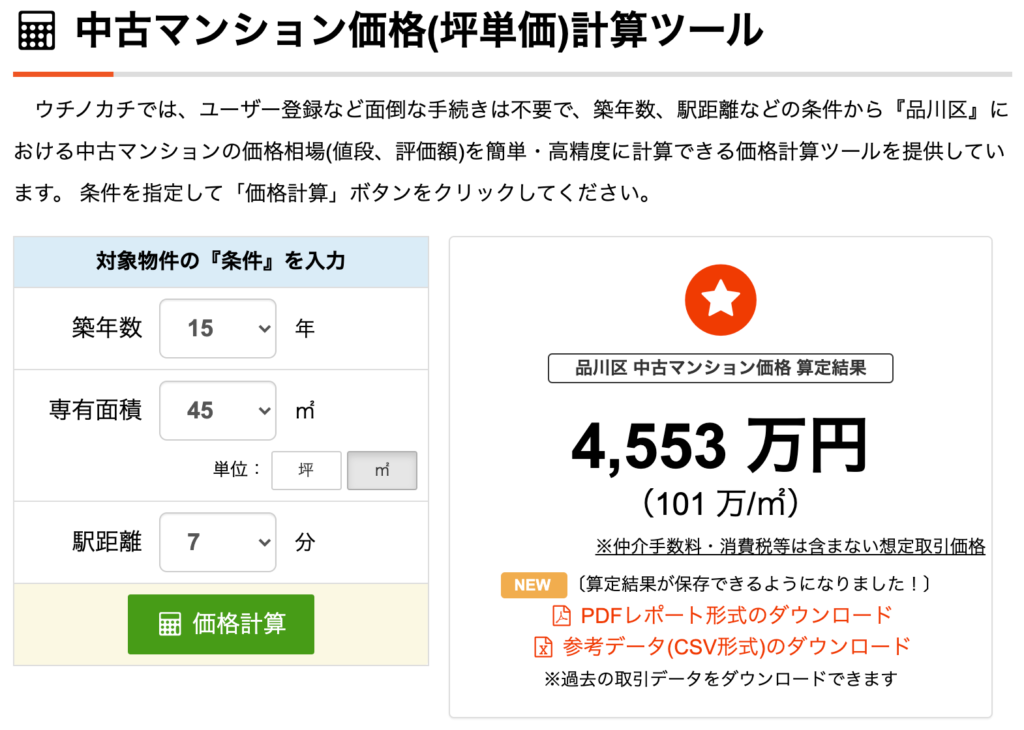This screenshot has height=730, width=1024.
Task: Switch area unit to 坪
Action: (306, 470)
